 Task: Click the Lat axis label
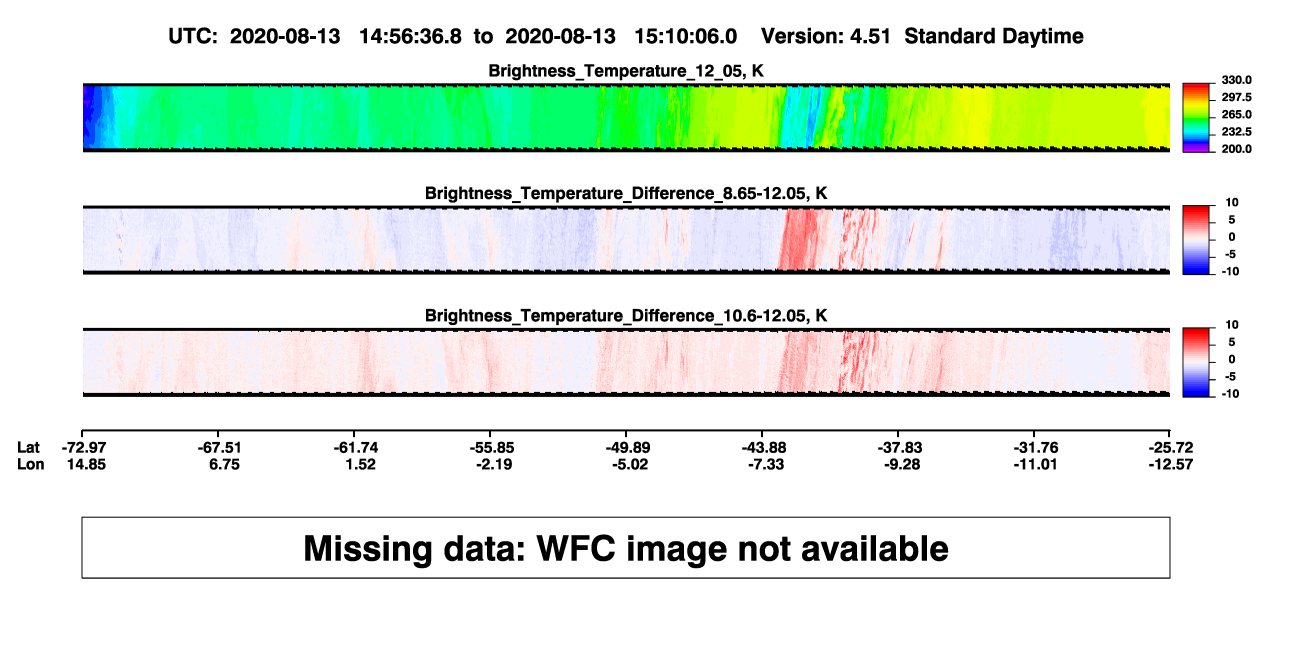(29, 447)
